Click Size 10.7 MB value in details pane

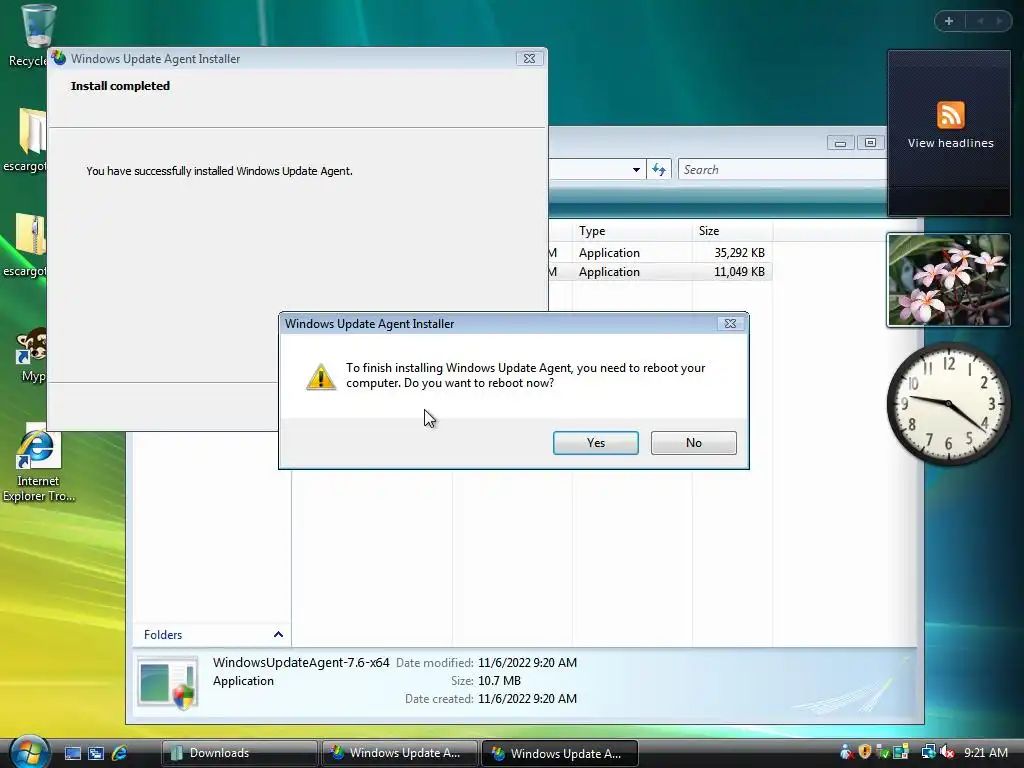click(x=499, y=681)
